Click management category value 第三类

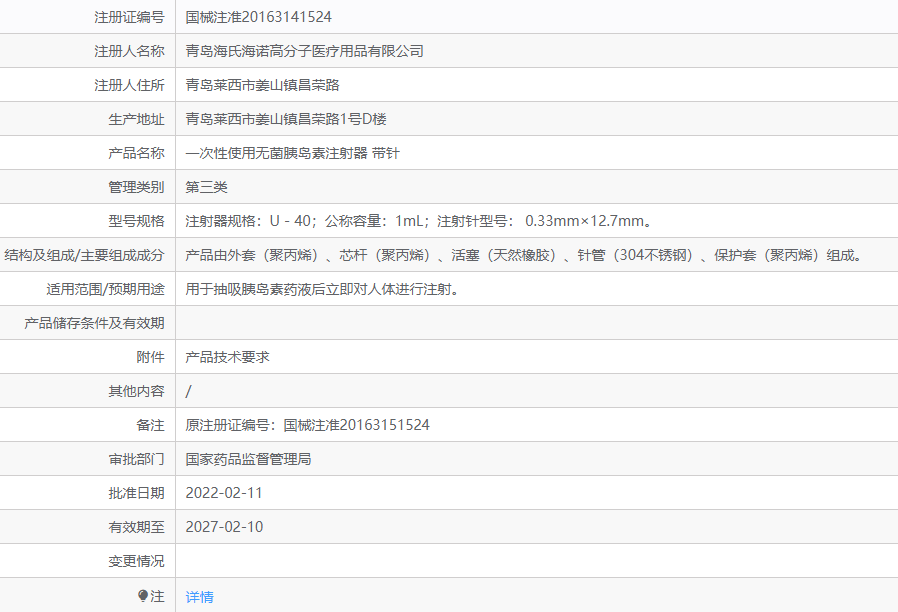click(206, 187)
